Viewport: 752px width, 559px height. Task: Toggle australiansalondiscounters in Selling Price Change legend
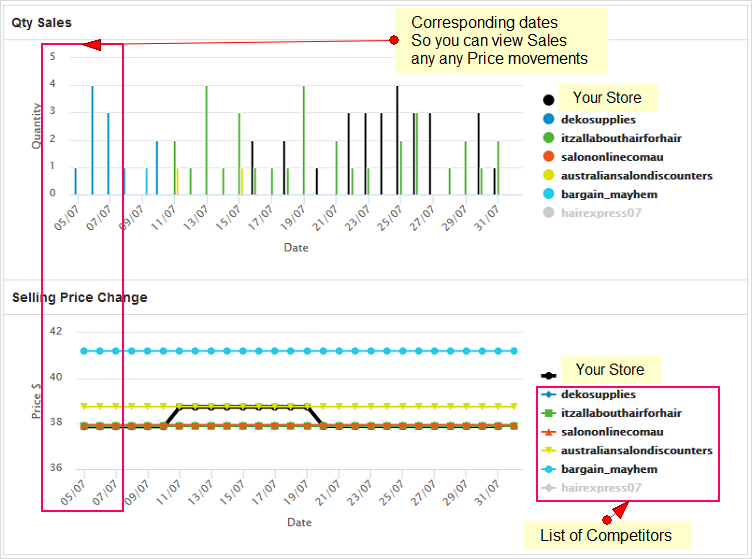636,451
